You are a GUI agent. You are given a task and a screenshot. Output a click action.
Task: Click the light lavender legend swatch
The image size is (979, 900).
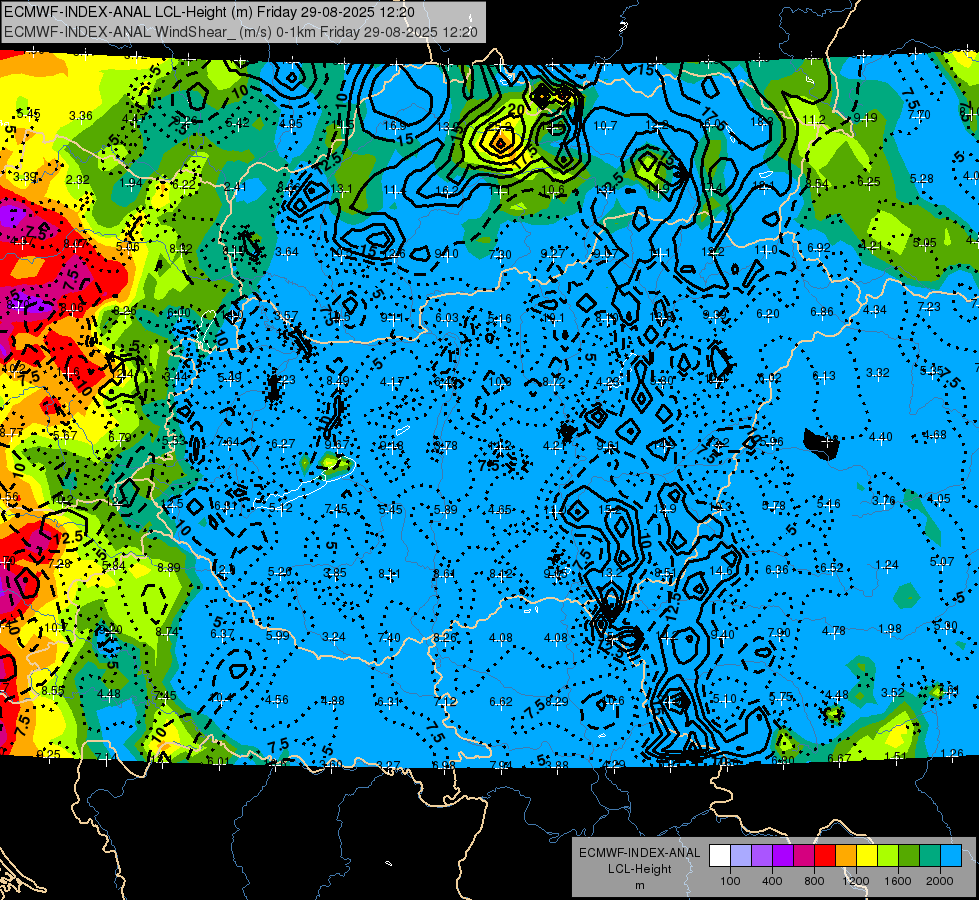click(741, 856)
